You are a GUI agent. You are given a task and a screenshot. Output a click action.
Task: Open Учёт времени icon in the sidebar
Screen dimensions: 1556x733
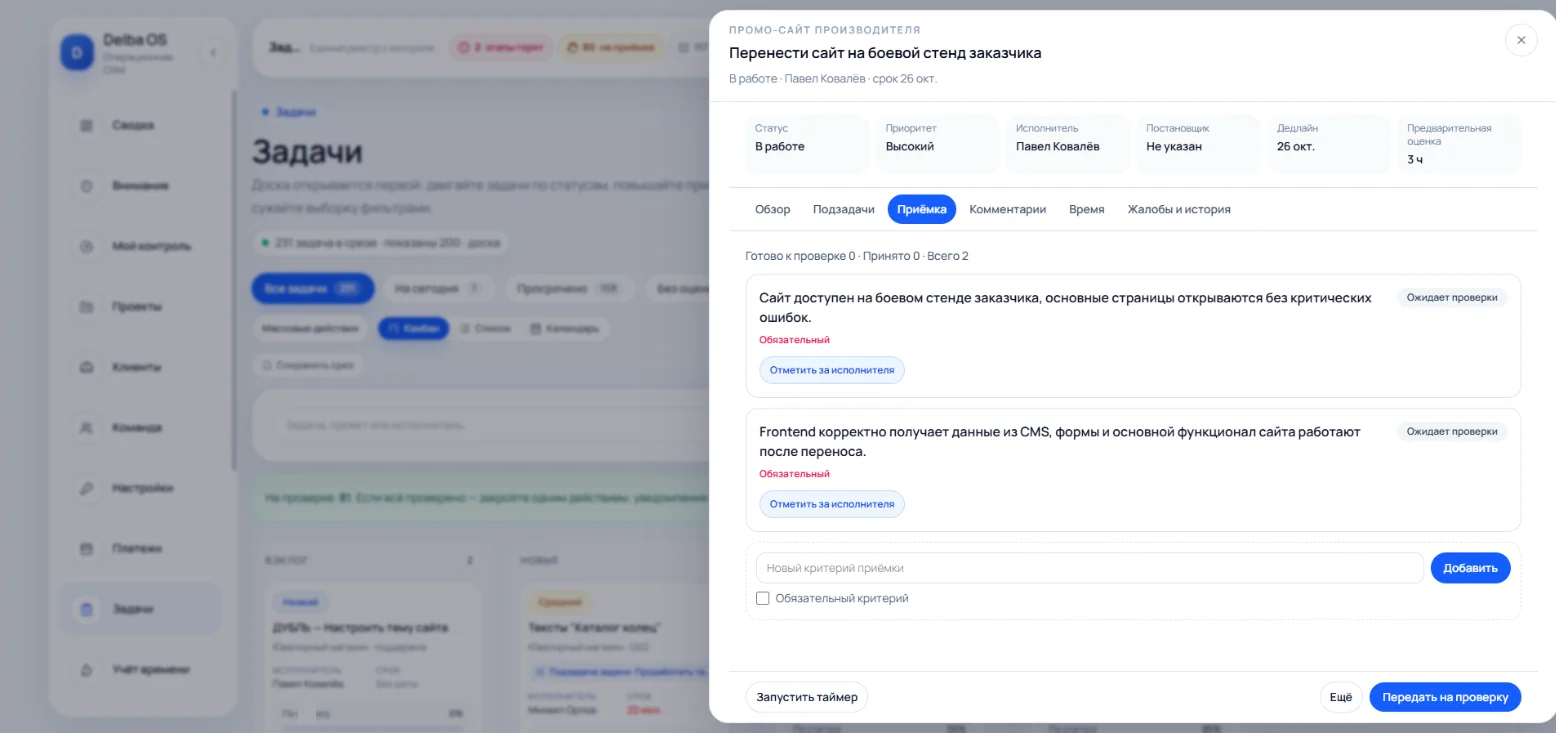tap(86, 670)
